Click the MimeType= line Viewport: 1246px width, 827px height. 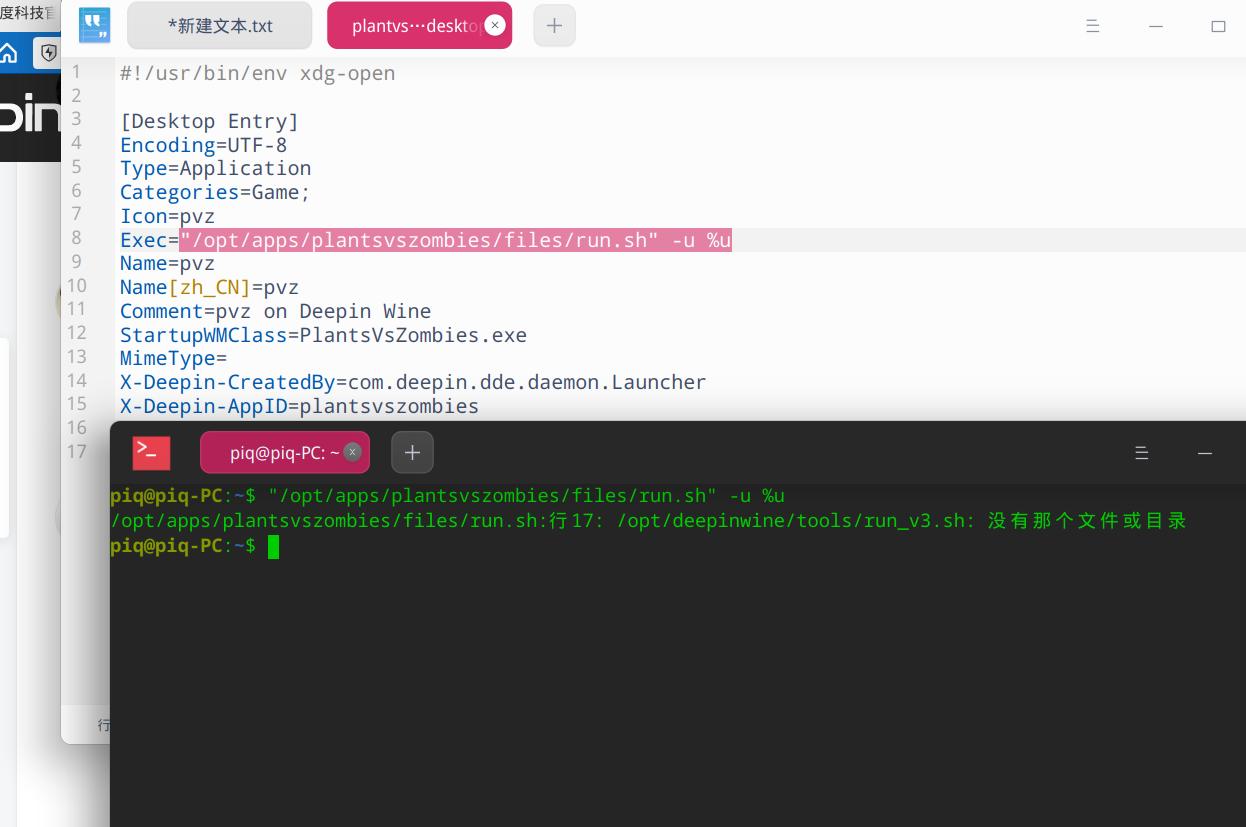tap(173, 358)
